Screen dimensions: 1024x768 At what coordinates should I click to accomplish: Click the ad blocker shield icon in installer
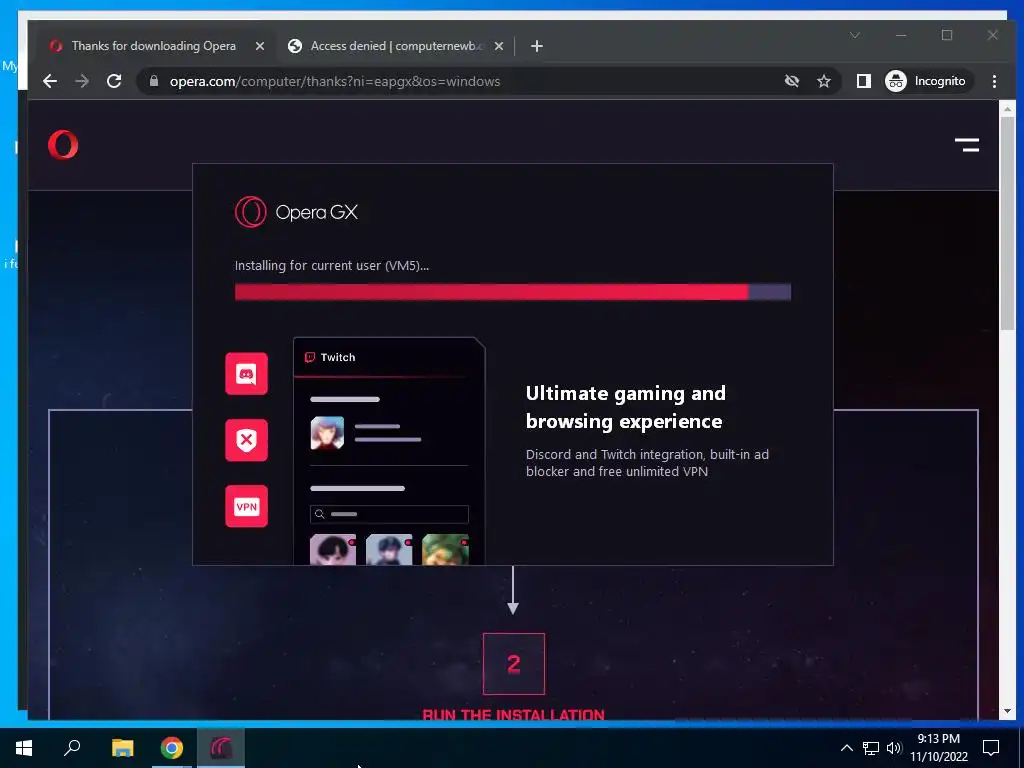[x=246, y=440]
